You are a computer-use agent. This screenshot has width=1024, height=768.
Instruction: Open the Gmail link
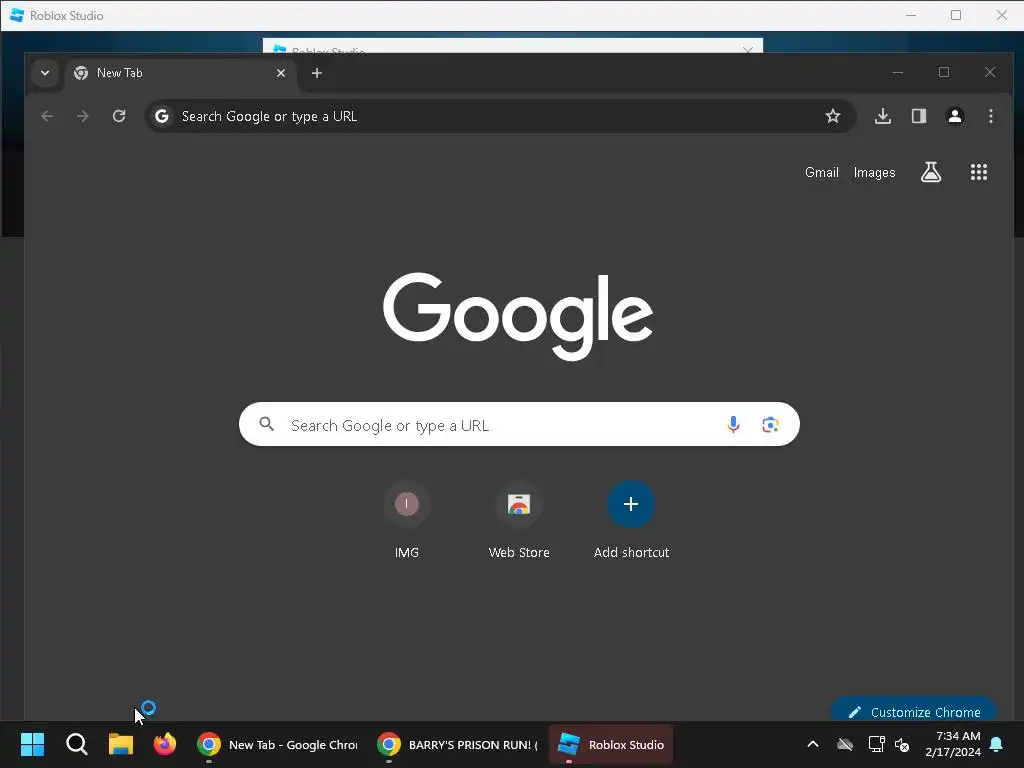coord(822,172)
